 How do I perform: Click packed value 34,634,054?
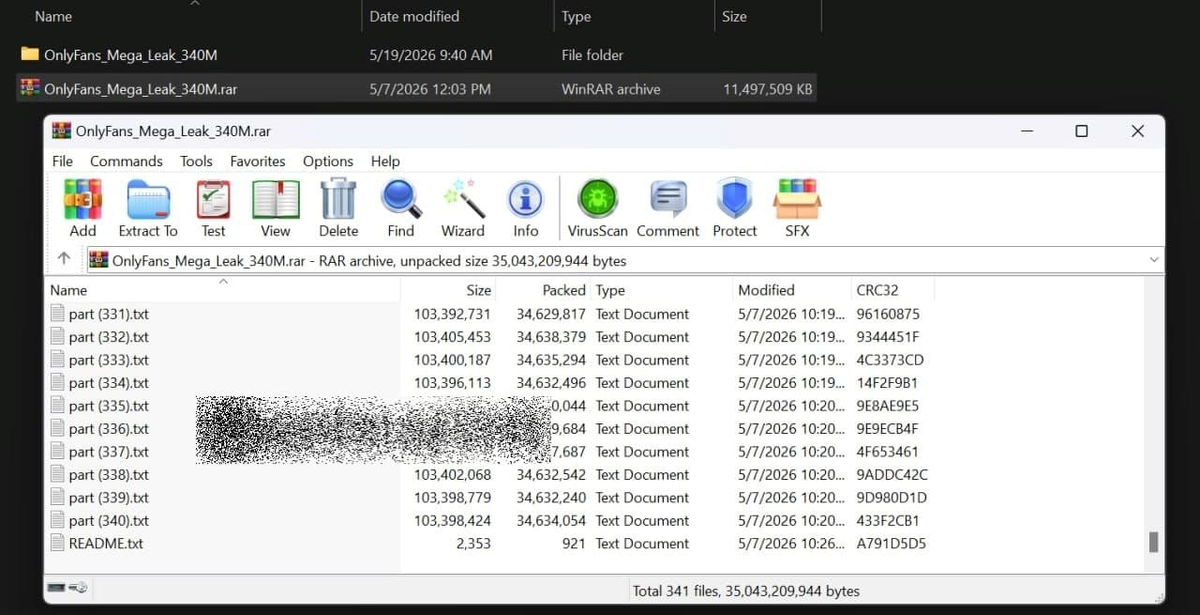coord(551,521)
